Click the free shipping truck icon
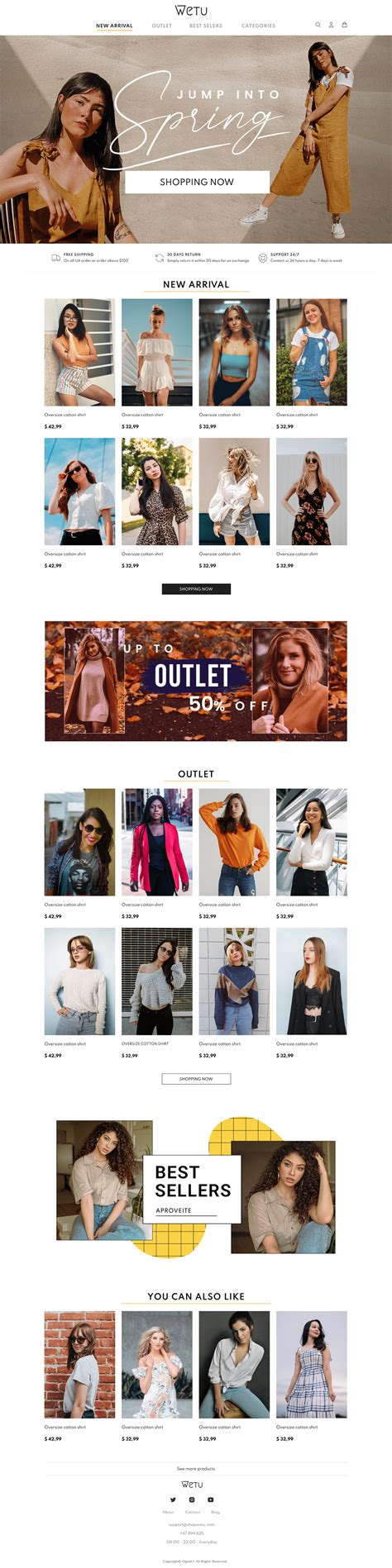Image resolution: width=392 pixels, height=1568 pixels. pyautogui.click(x=55, y=258)
